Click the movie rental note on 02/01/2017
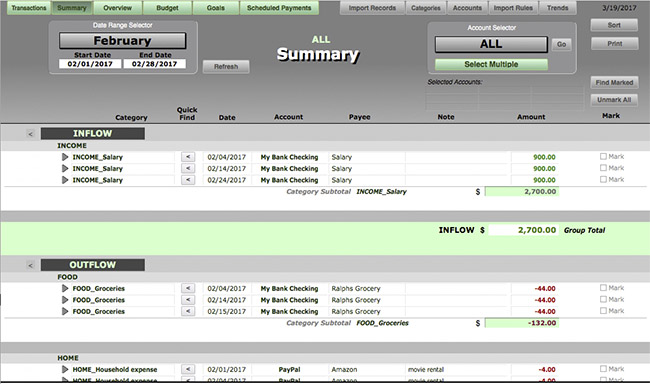 (426, 369)
